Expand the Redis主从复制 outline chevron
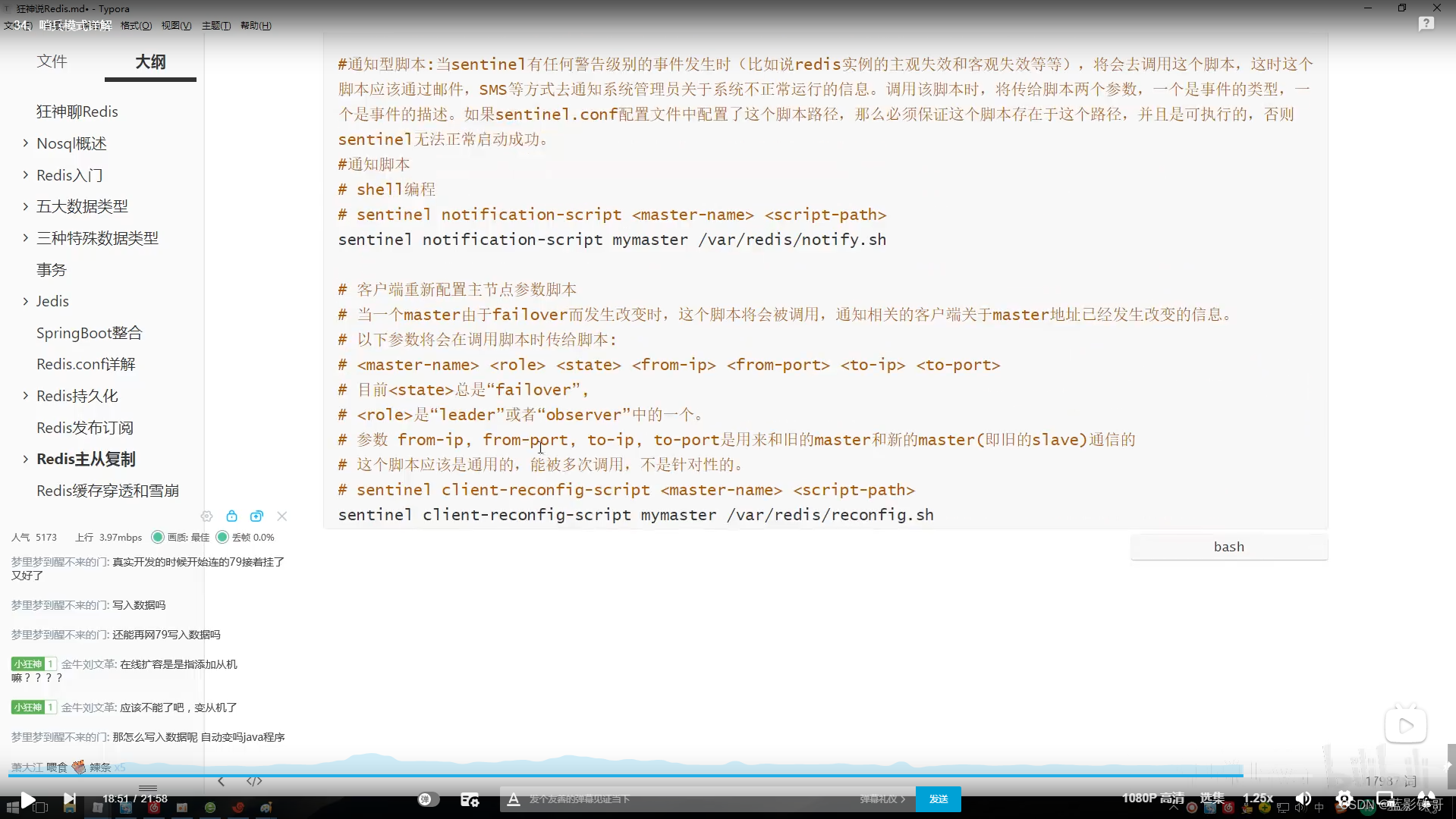The image size is (1456, 819). coord(25,459)
